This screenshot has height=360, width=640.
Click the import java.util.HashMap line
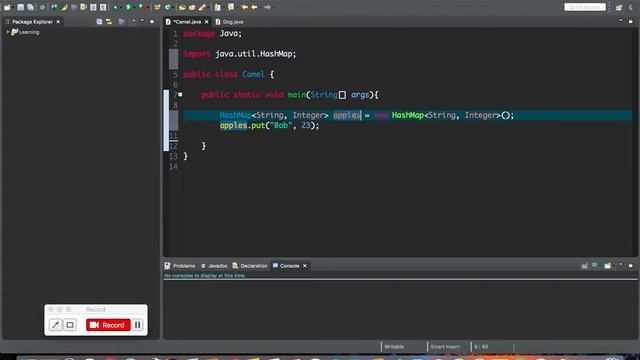240,54
